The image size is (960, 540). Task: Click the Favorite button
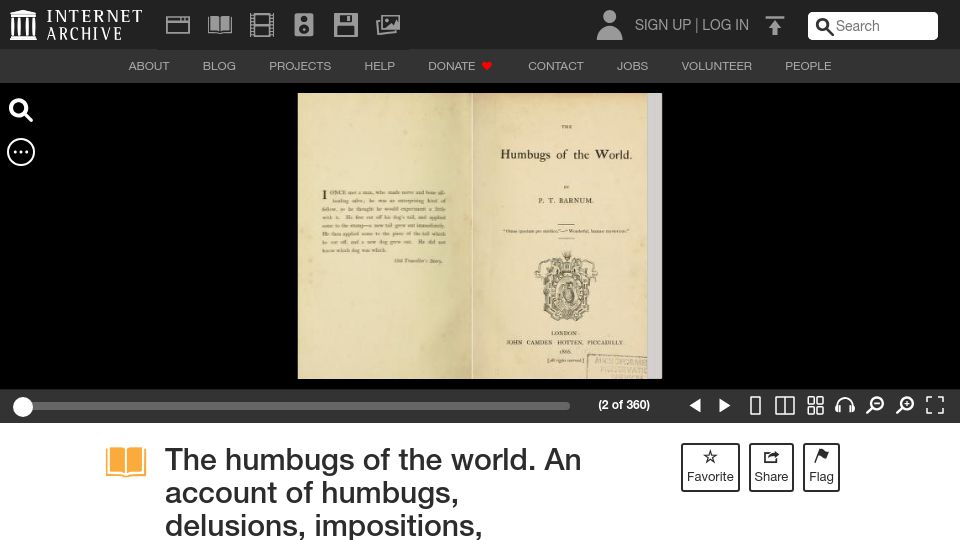tap(710, 467)
